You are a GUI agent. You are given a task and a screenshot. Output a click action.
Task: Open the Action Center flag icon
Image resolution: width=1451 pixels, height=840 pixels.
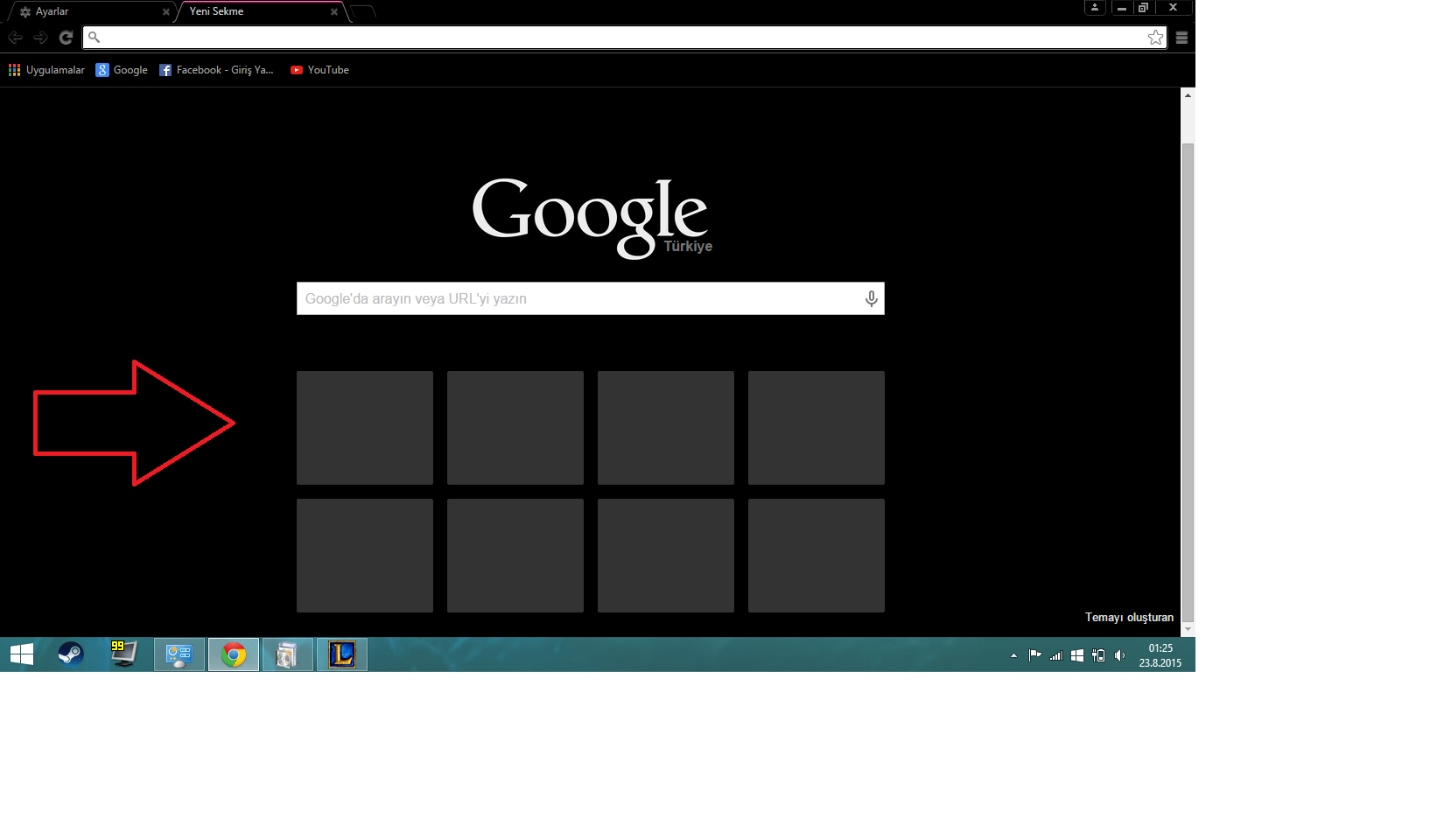click(x=1034, y=655)
